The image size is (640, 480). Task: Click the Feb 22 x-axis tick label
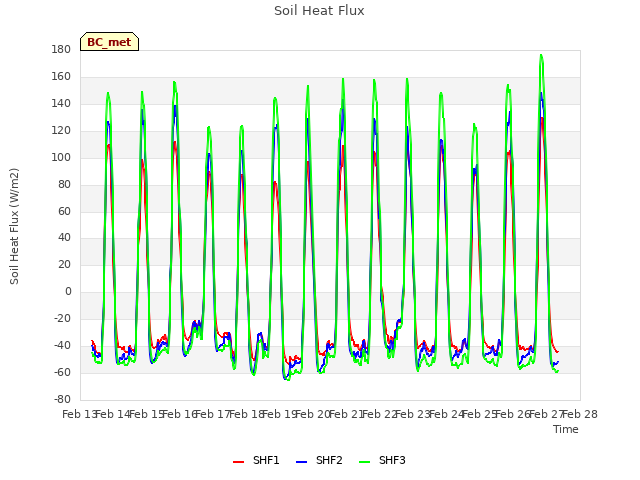click(380, 414)
